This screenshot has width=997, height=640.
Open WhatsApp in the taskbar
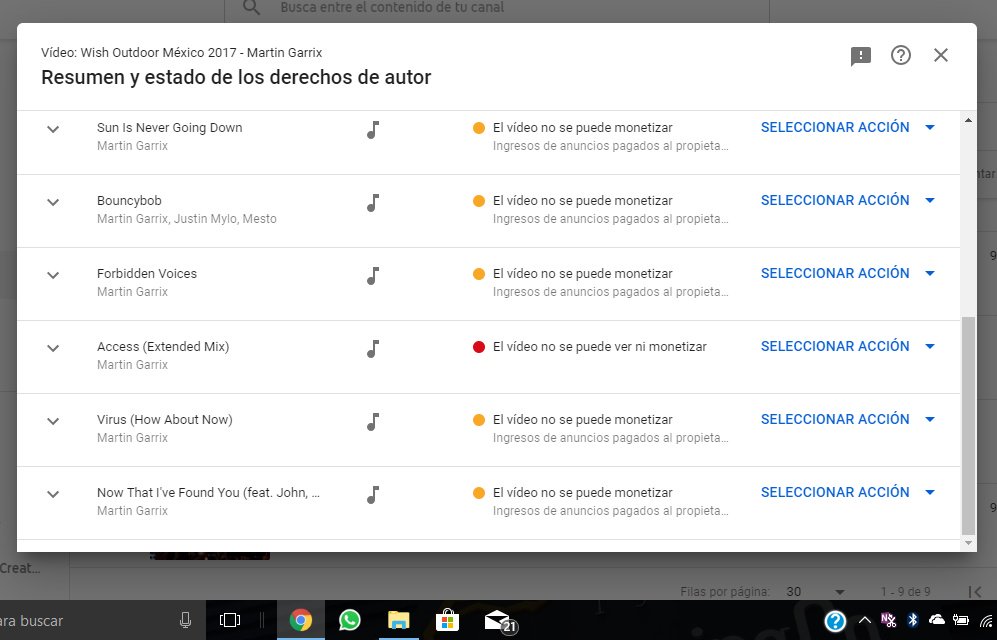tap(349, 620)
